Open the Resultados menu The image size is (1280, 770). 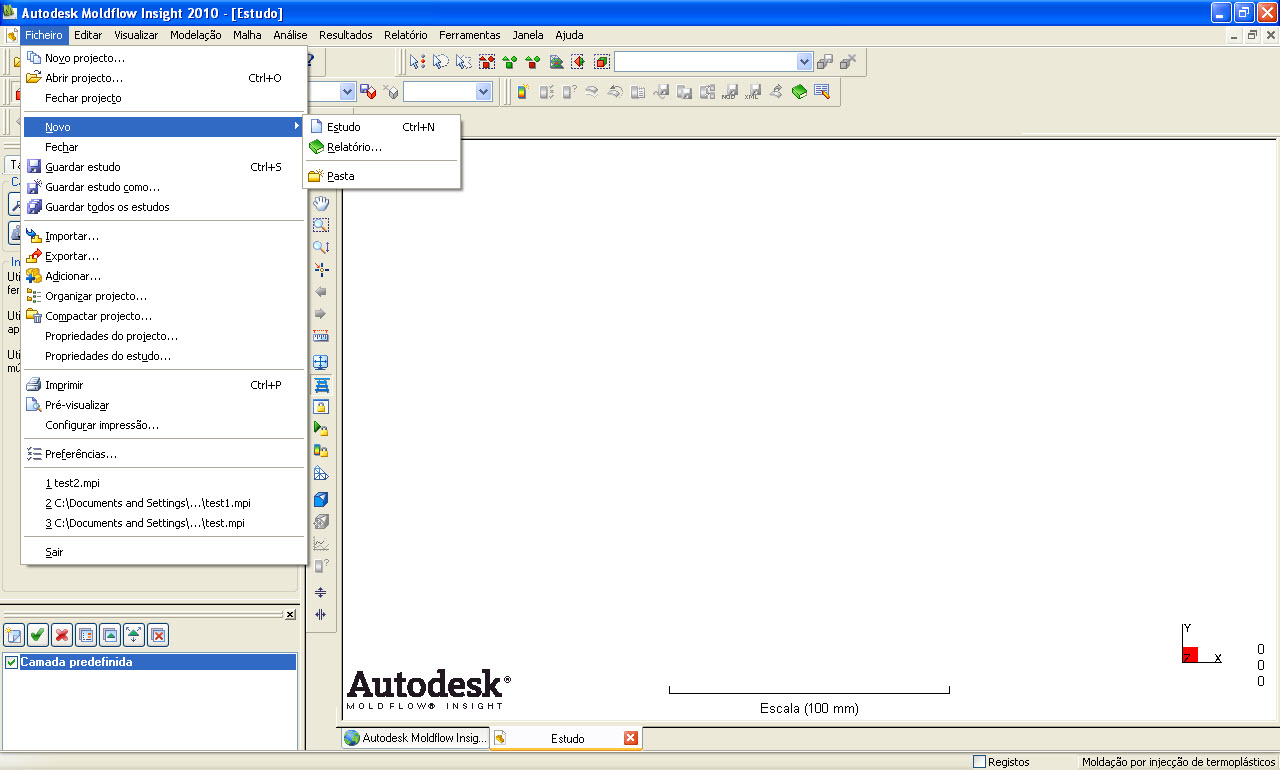346,35
